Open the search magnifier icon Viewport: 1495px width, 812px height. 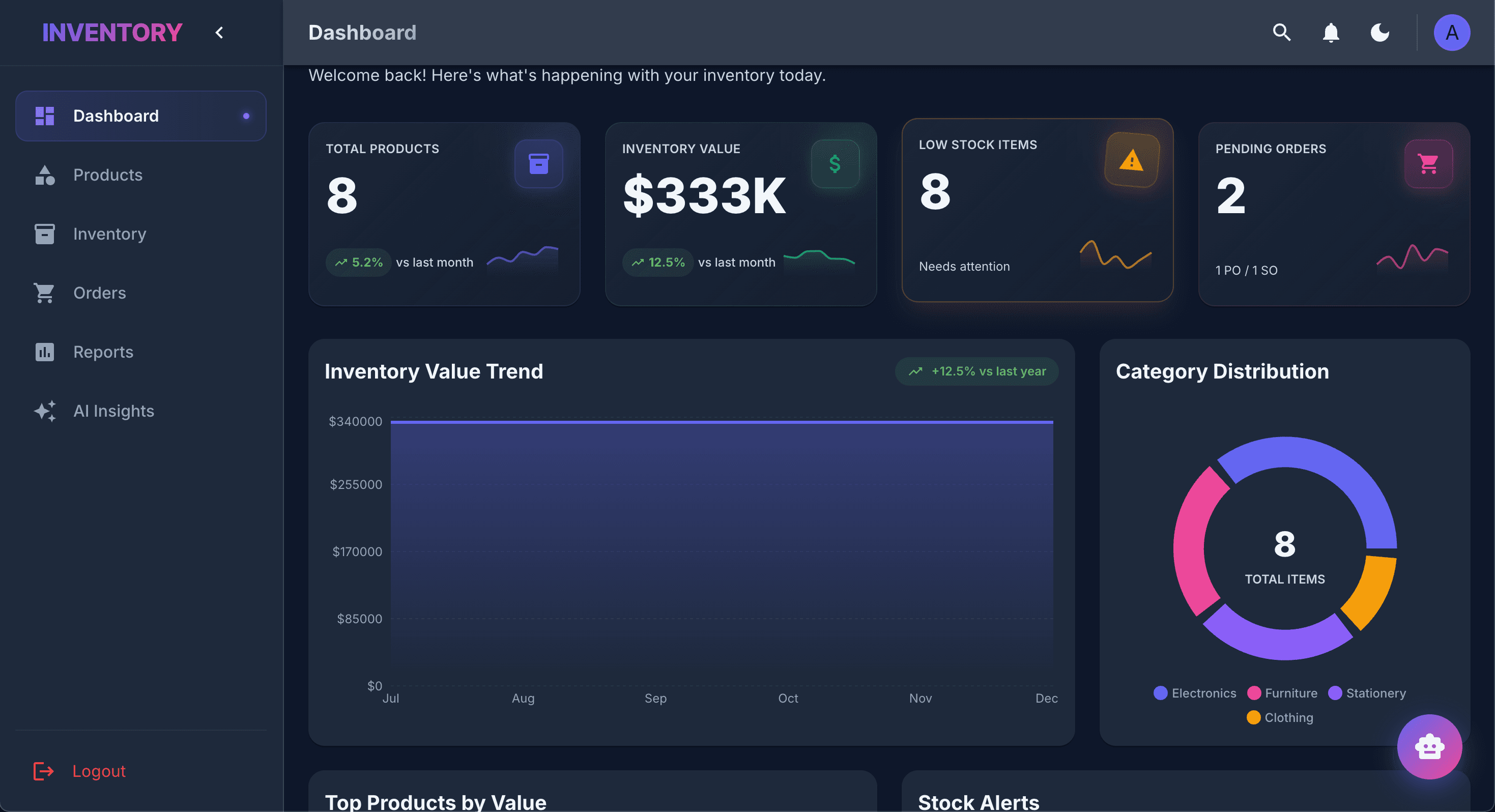pos(1281,33)
